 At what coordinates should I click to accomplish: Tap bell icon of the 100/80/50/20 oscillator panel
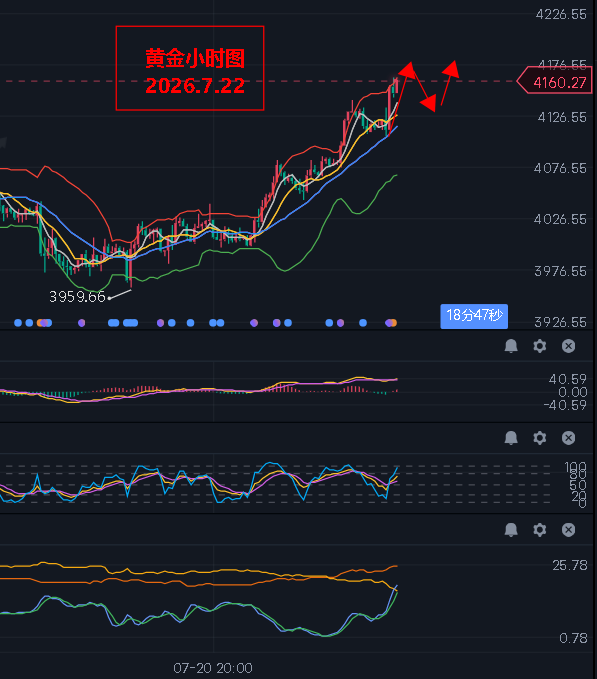[511, 438]
